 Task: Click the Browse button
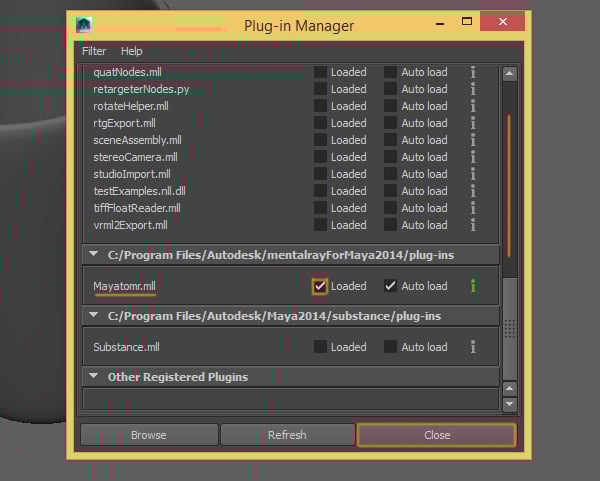coord(149,435)
